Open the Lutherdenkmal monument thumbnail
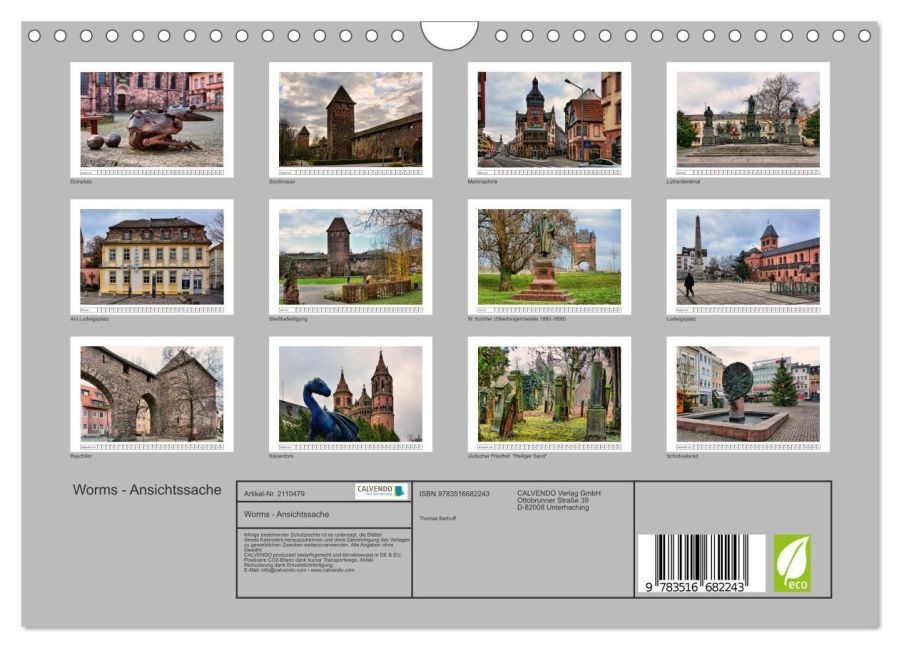899x648 pixels. [x=748, y=120]
